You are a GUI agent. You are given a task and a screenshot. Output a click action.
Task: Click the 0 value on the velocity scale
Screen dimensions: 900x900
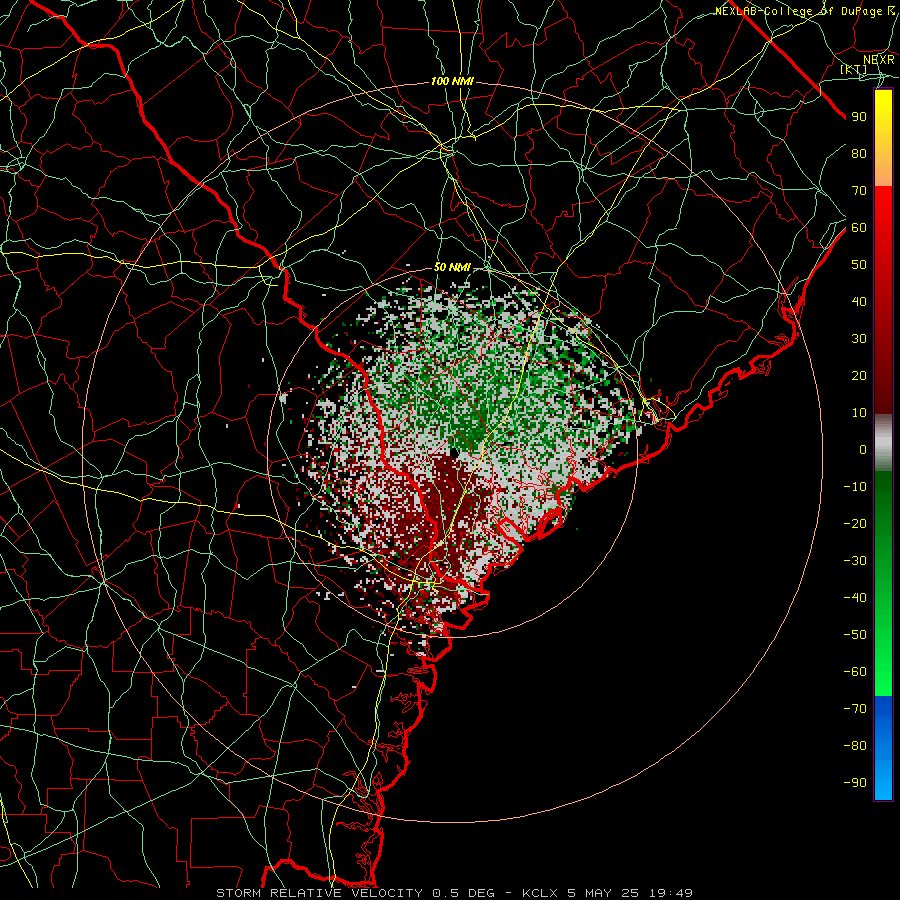point(863,450)
